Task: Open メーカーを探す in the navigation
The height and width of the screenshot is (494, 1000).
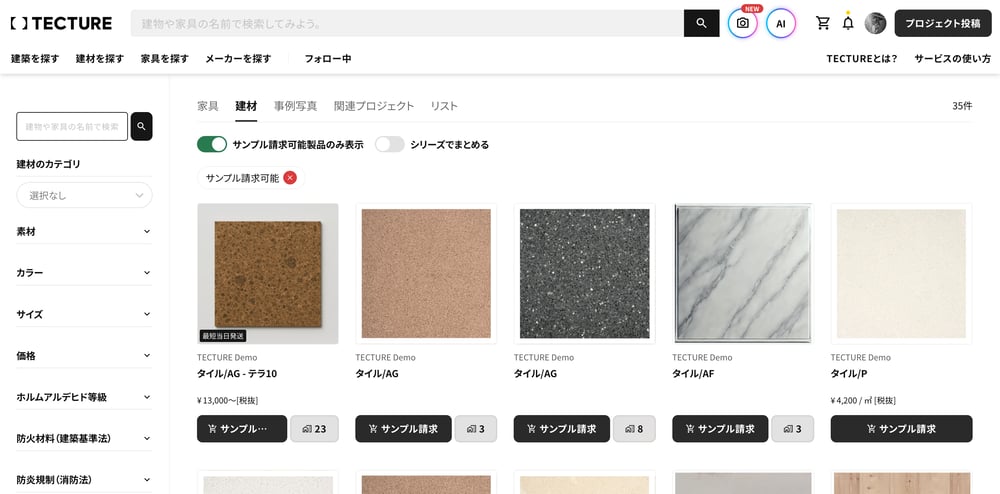Action: (x=239, y=59)
